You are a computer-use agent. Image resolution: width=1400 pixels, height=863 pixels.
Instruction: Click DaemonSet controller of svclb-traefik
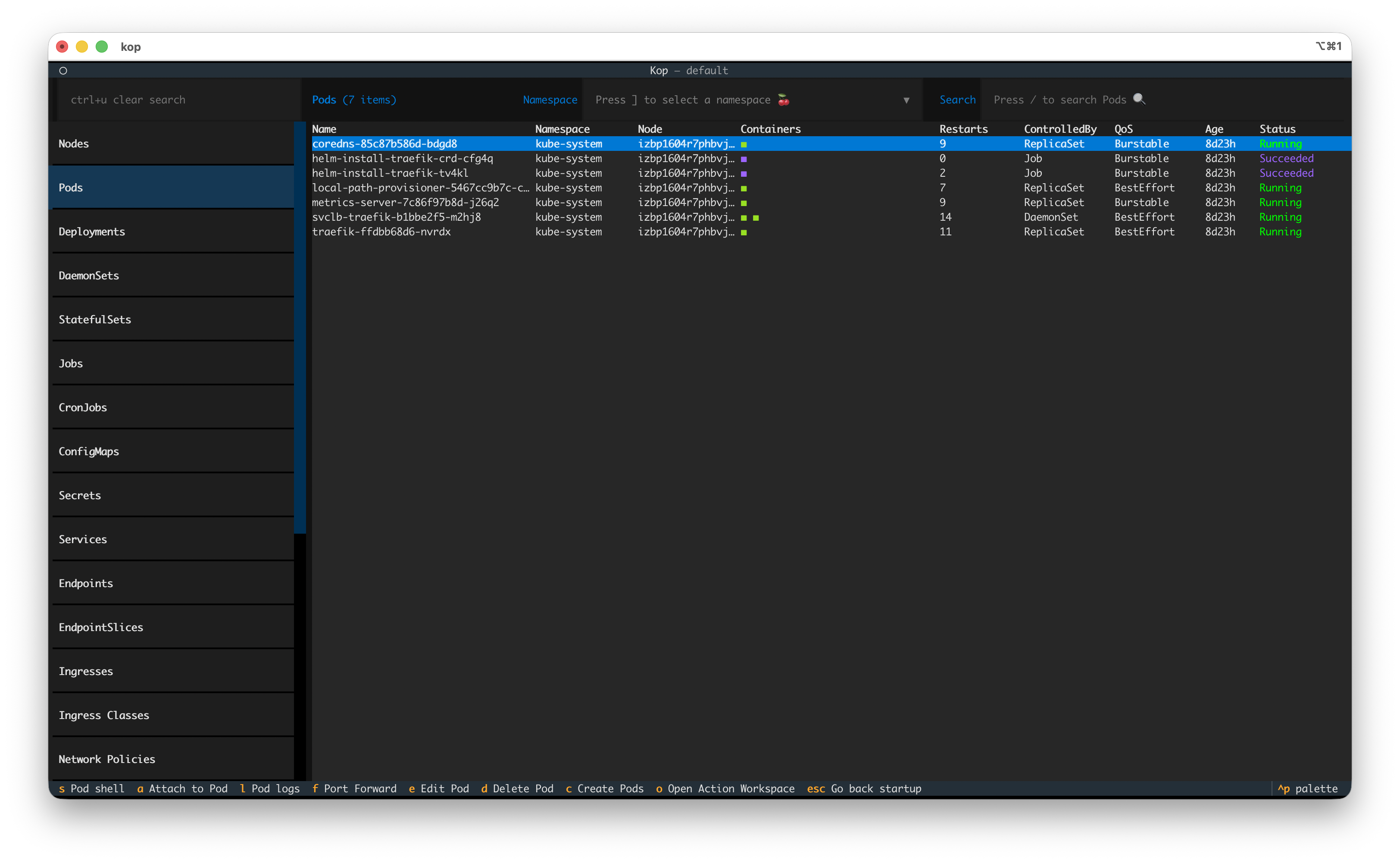pos(1051,217)
